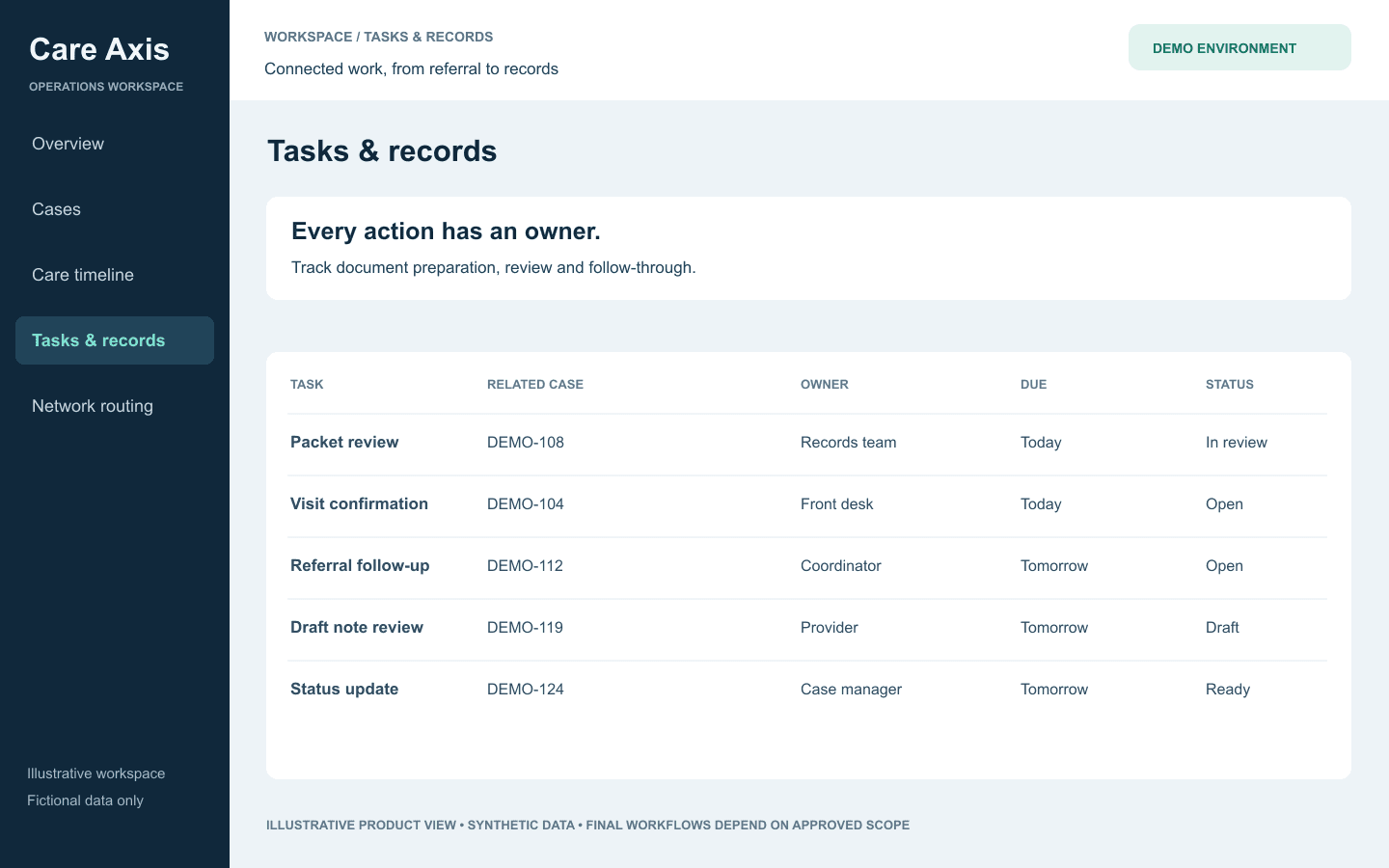This screenshot has width=1389, height=868.
Task: Click the Ready status value
Action: (x=1228, y=689)
